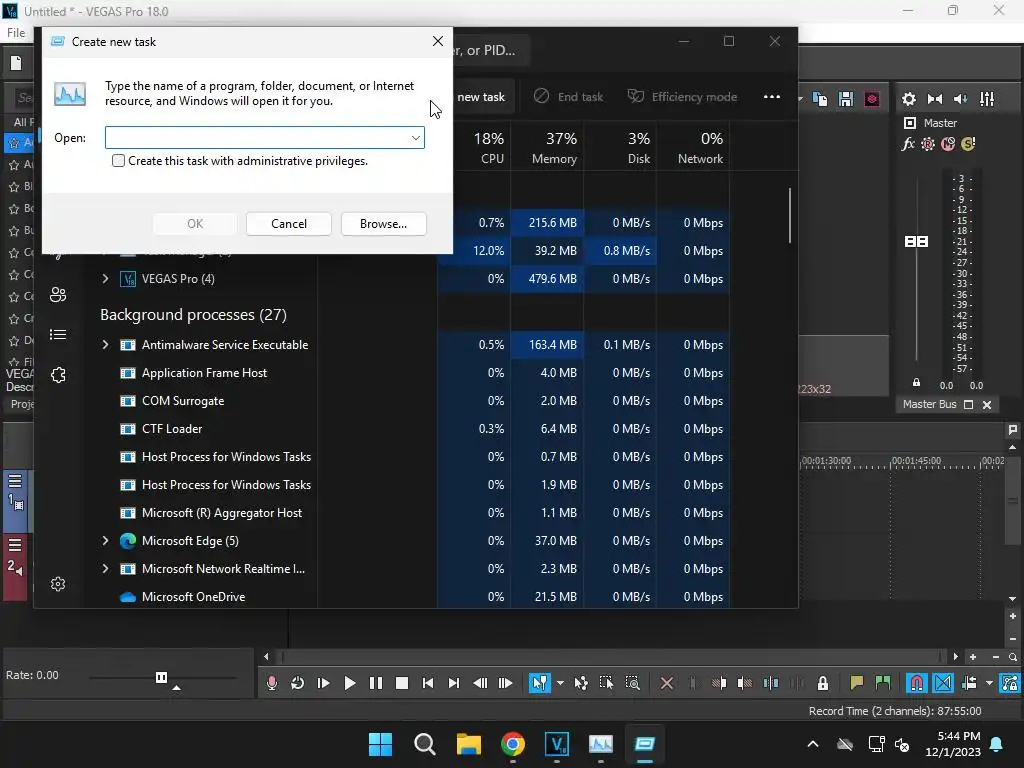
Task: Mute the Master bus
Action: (x=948, y=144)
